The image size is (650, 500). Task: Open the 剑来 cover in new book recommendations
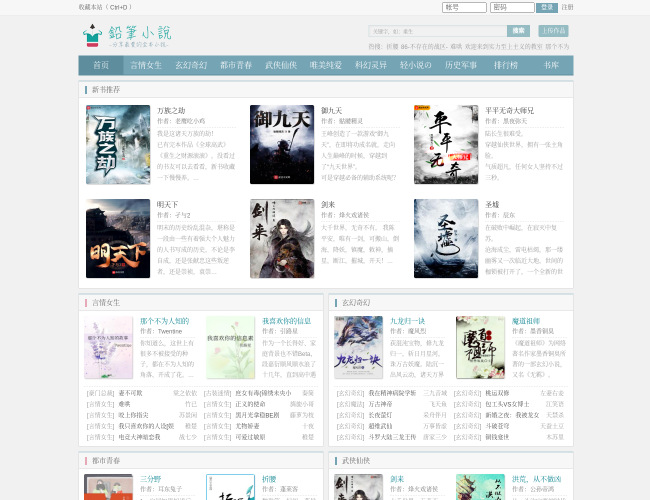click(282, 238)
